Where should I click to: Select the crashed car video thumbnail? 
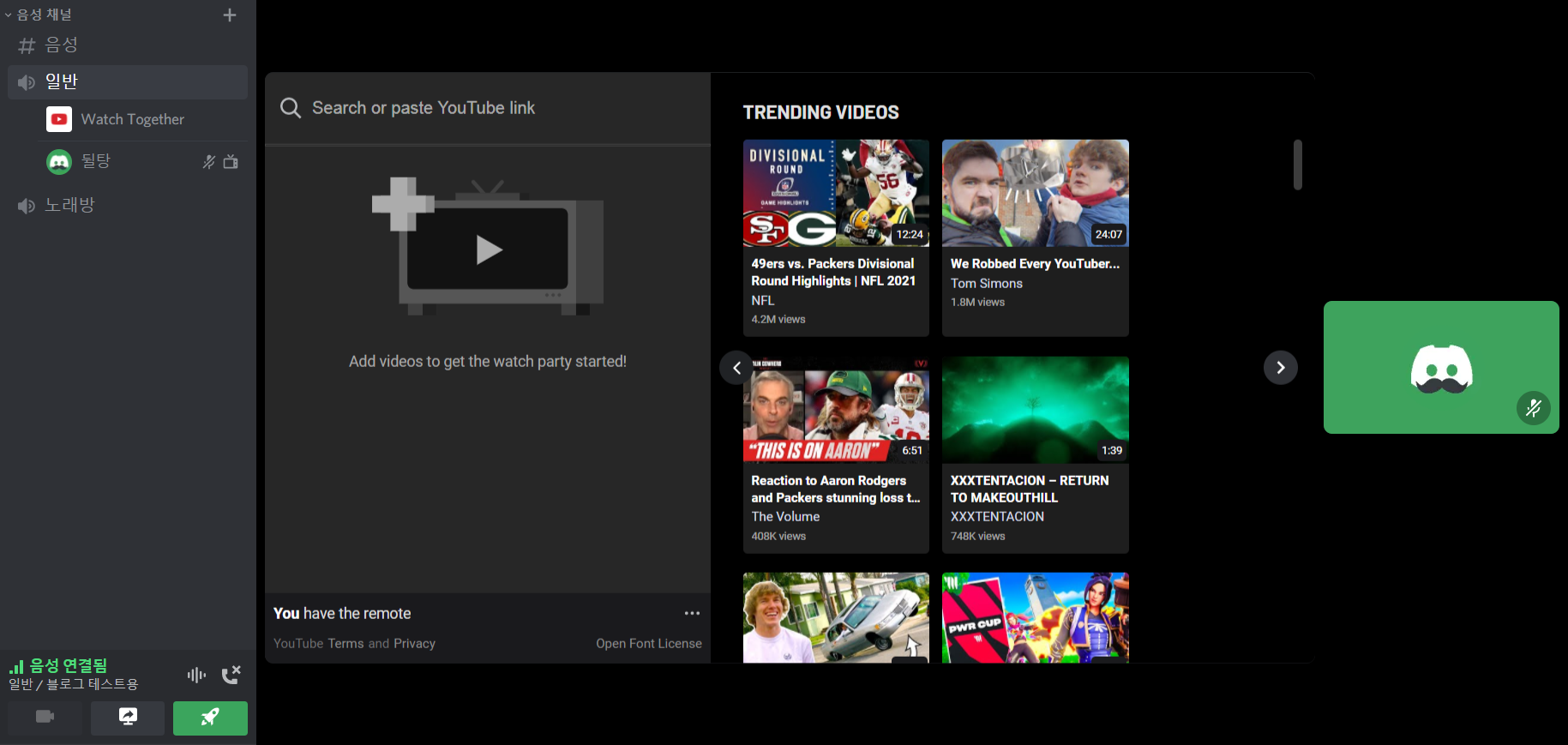836,617
